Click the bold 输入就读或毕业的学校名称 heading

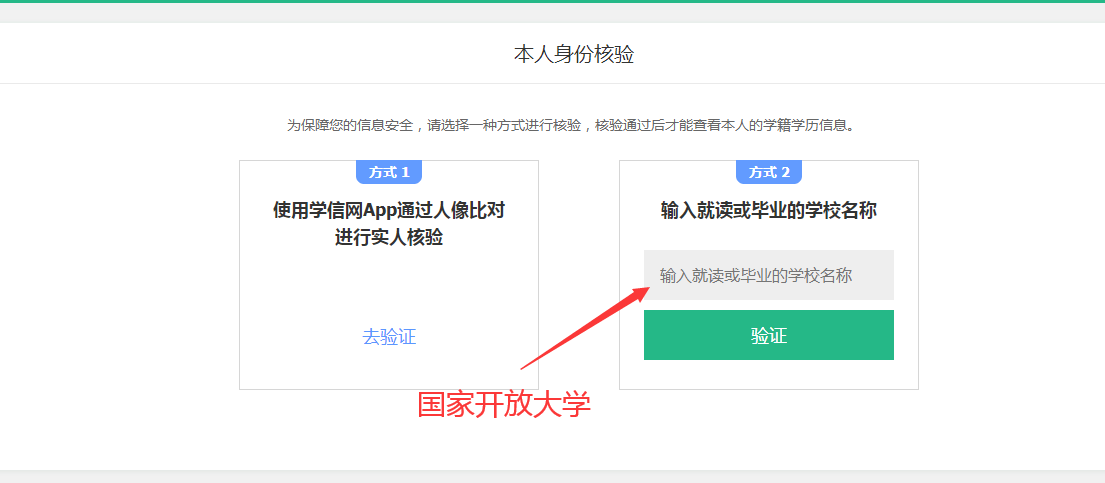(768, 211)
